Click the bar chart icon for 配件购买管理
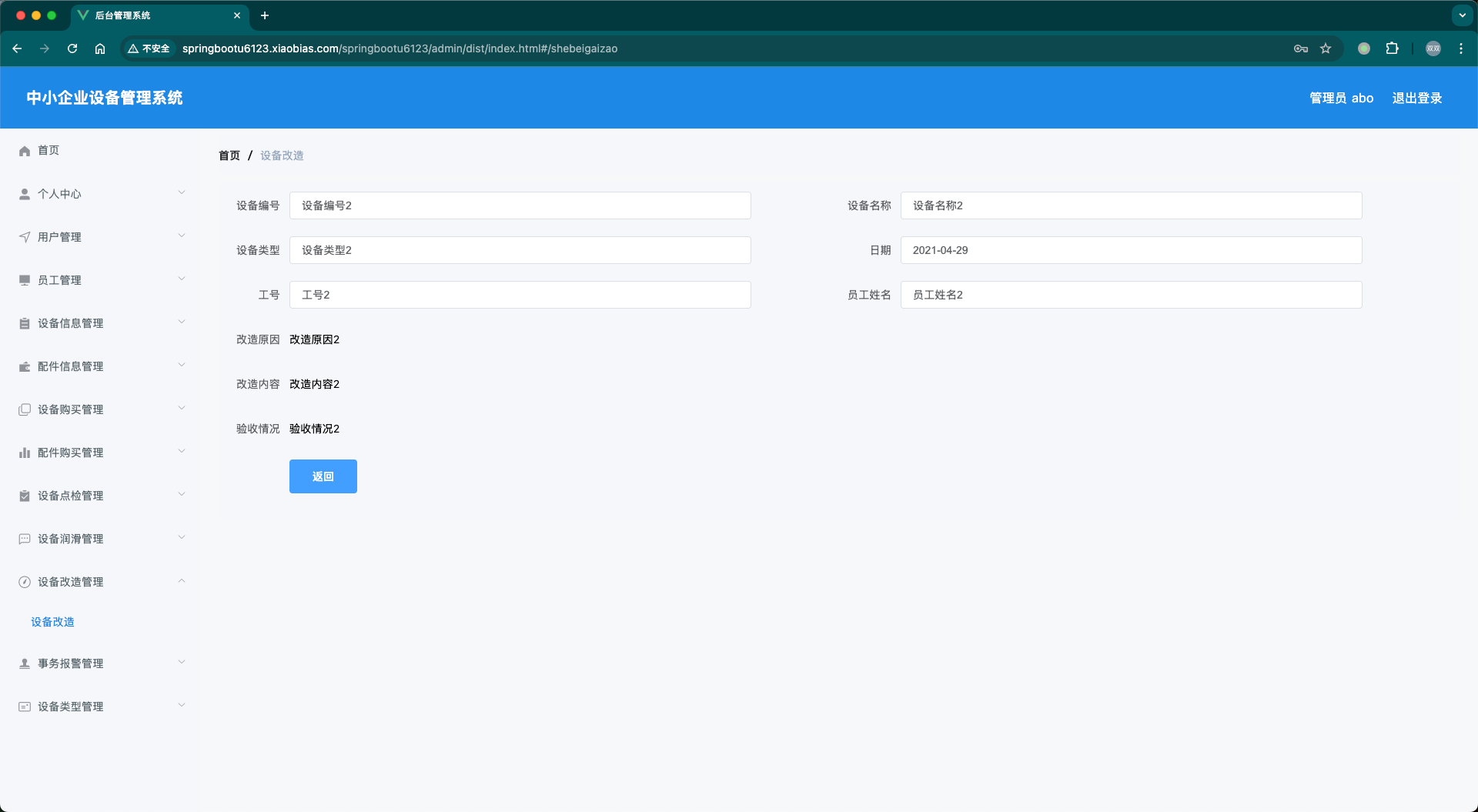Screen dimensions: 1478x812 coord(25,453)
